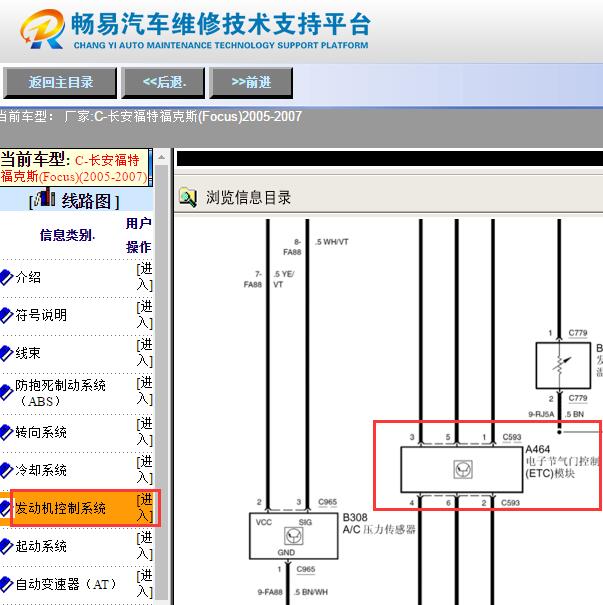Click the 浏览信息目录 heading text

coord(248,198)
